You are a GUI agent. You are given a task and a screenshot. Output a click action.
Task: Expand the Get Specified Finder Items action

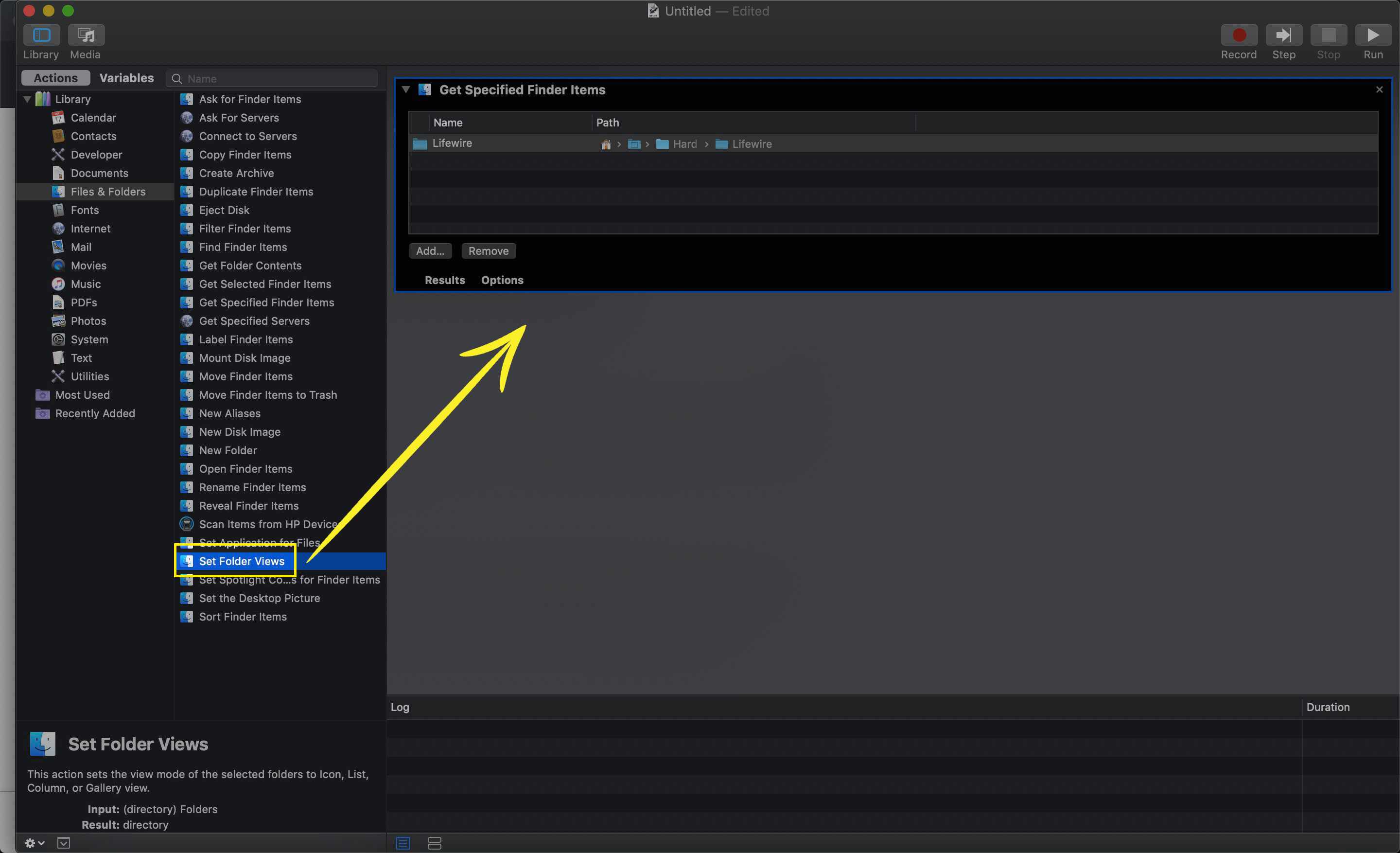tap(407, 89)
